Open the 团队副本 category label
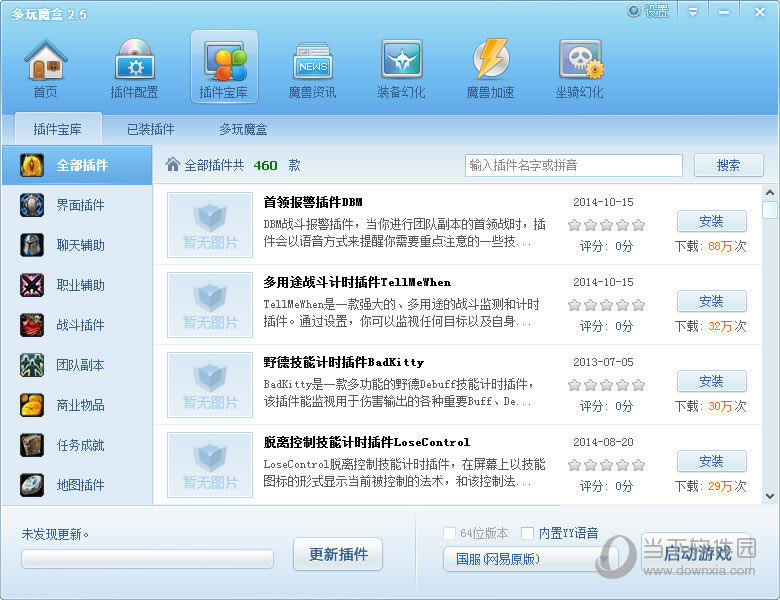The height and width of the screenshot is (600, 780). tap(80, 365)
